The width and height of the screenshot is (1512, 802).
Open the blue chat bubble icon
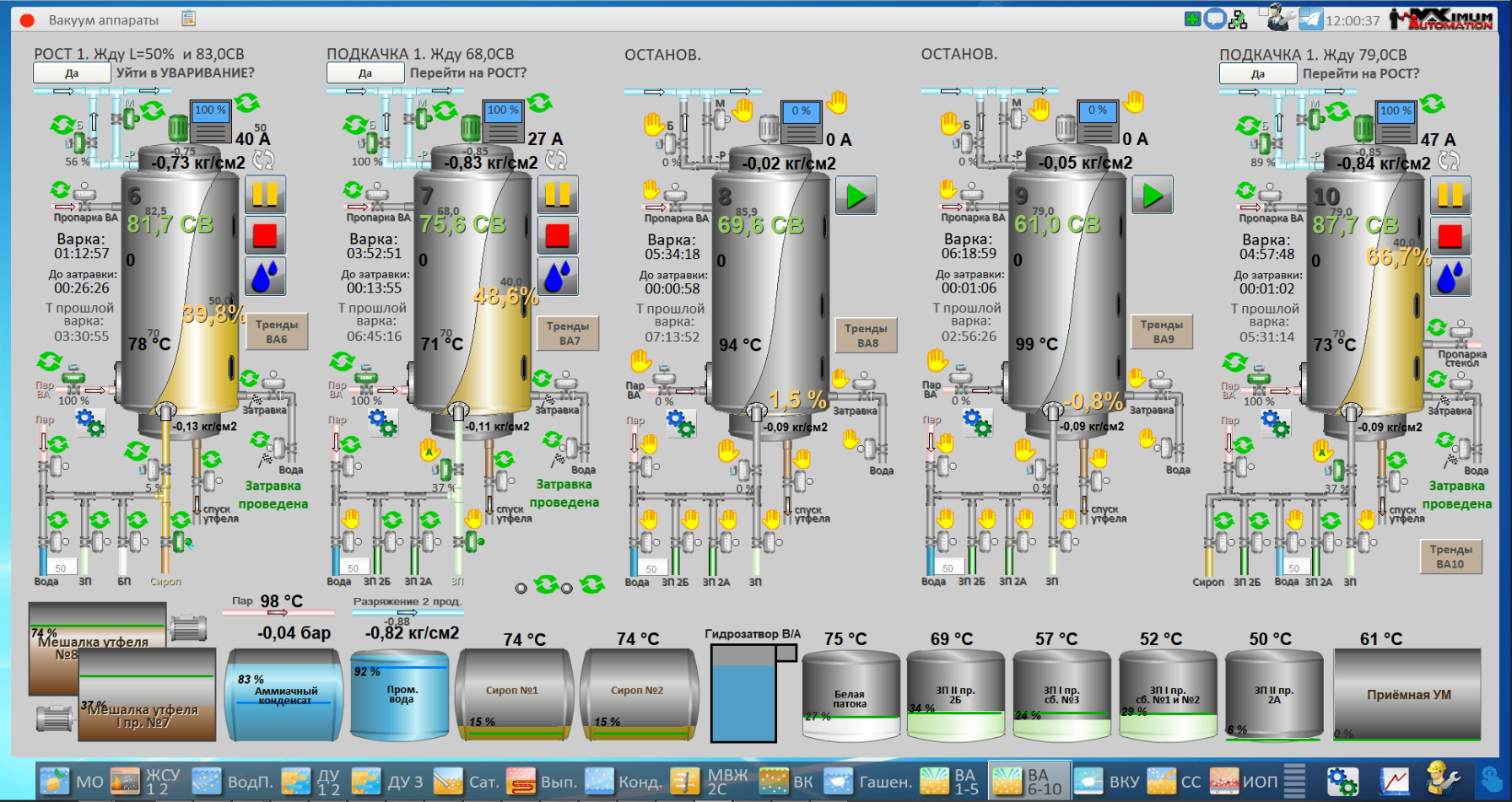[1215, 19]
